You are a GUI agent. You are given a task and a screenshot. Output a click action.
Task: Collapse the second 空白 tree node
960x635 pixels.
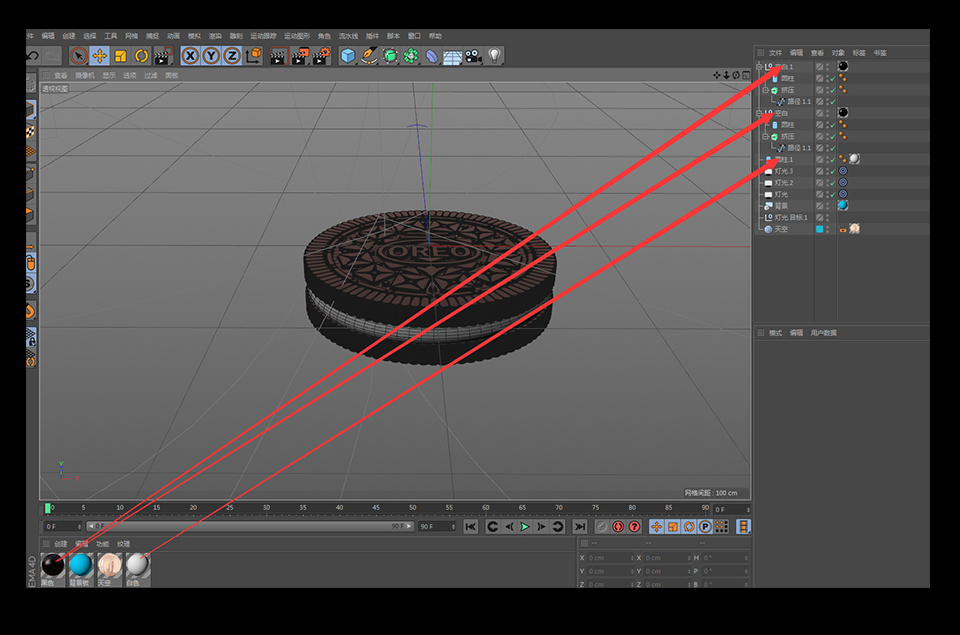[759, 113]
